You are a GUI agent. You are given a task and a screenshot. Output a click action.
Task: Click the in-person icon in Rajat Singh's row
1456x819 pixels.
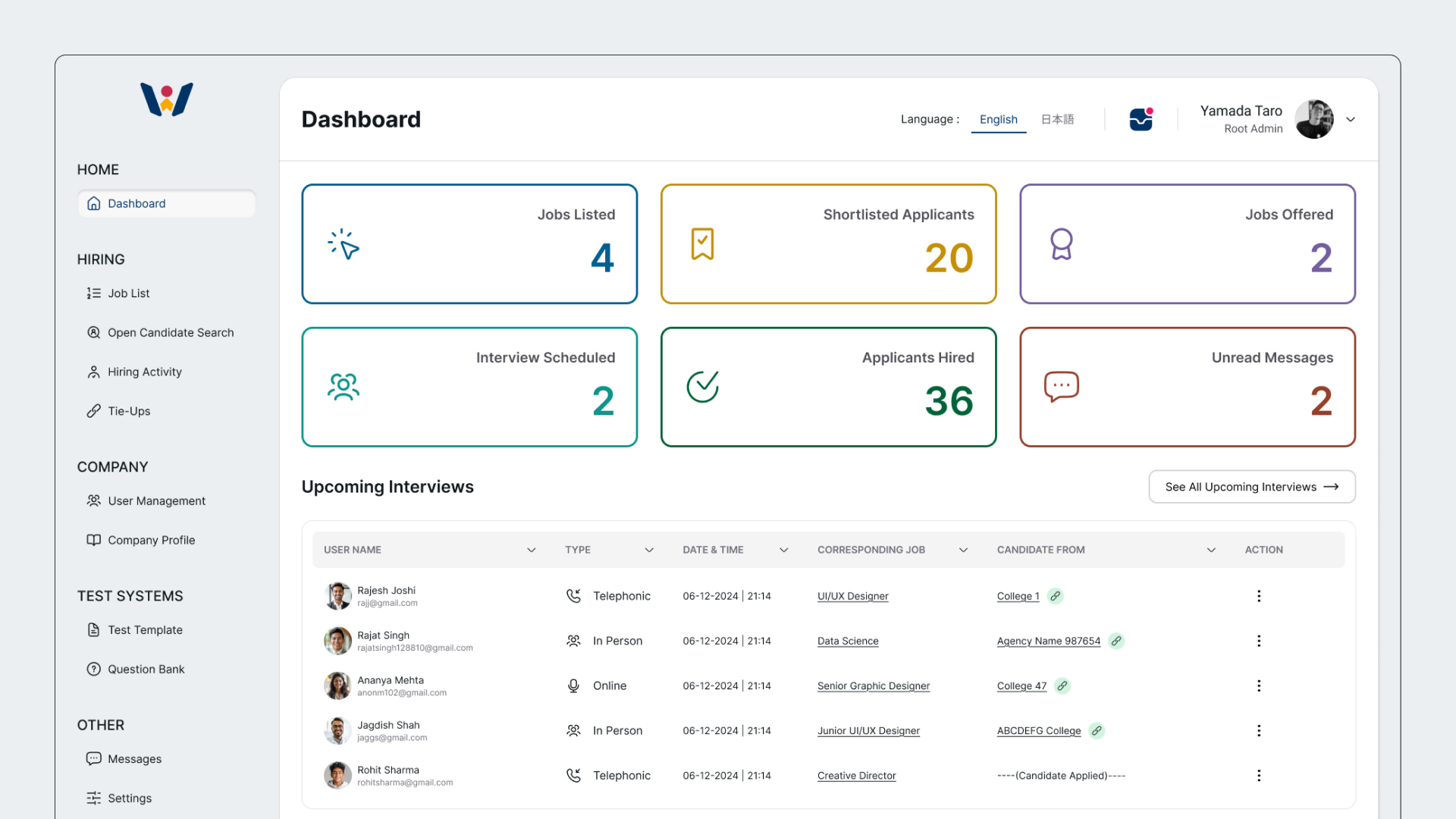point(573,641)
